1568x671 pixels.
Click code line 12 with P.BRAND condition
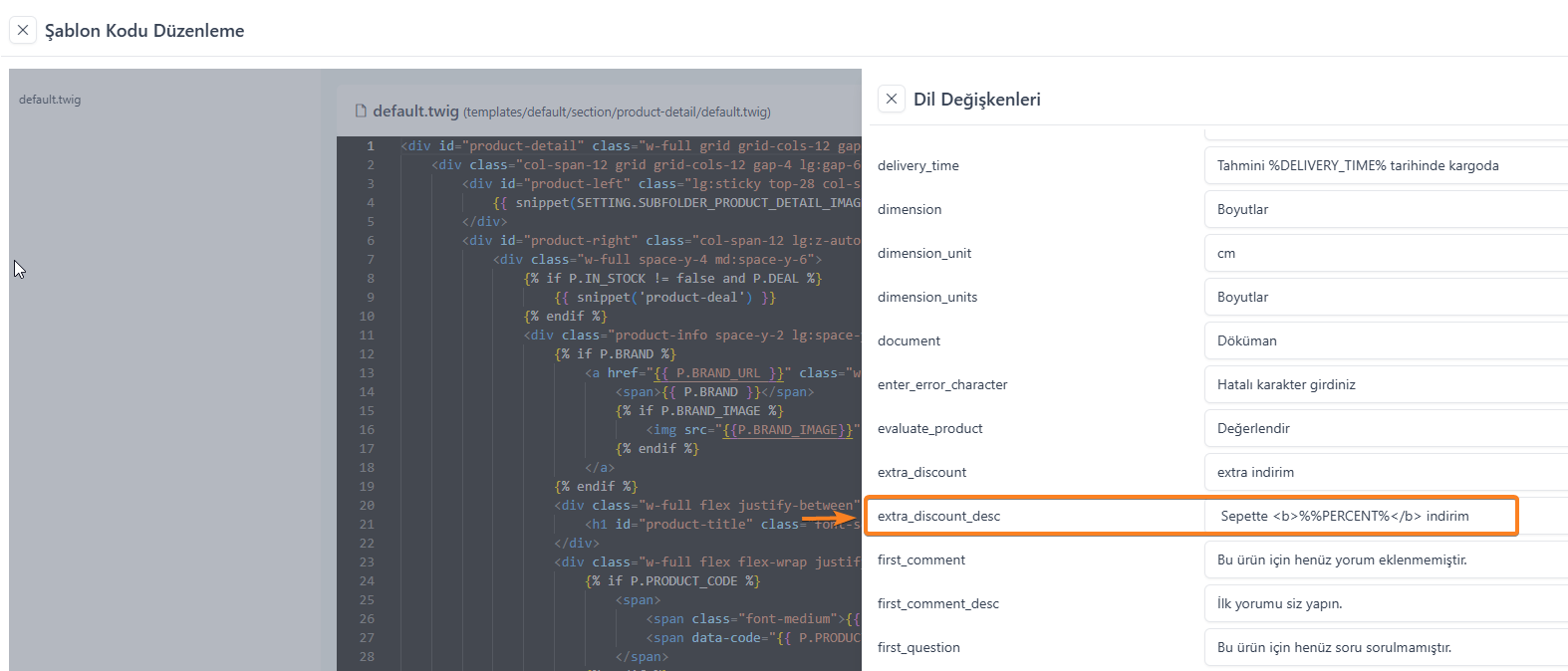pos(615,354)
